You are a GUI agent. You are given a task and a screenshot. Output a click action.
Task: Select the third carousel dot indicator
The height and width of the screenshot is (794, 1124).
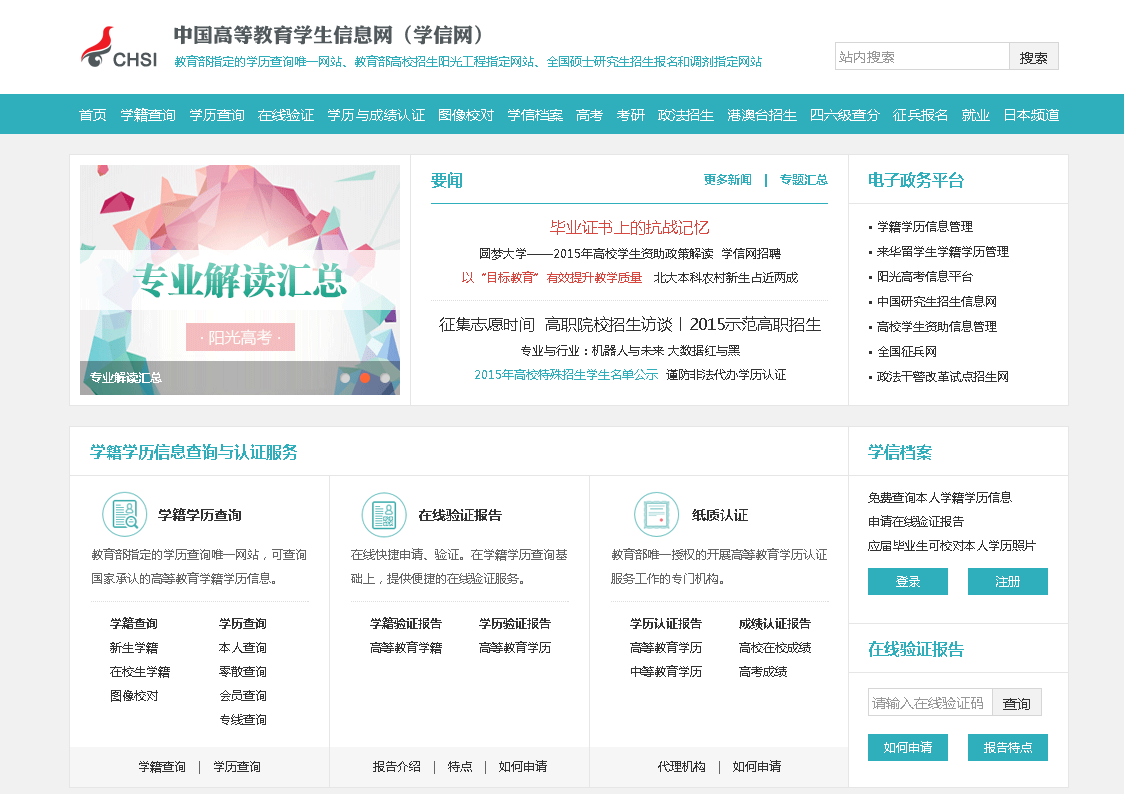[x=385, y=378]
